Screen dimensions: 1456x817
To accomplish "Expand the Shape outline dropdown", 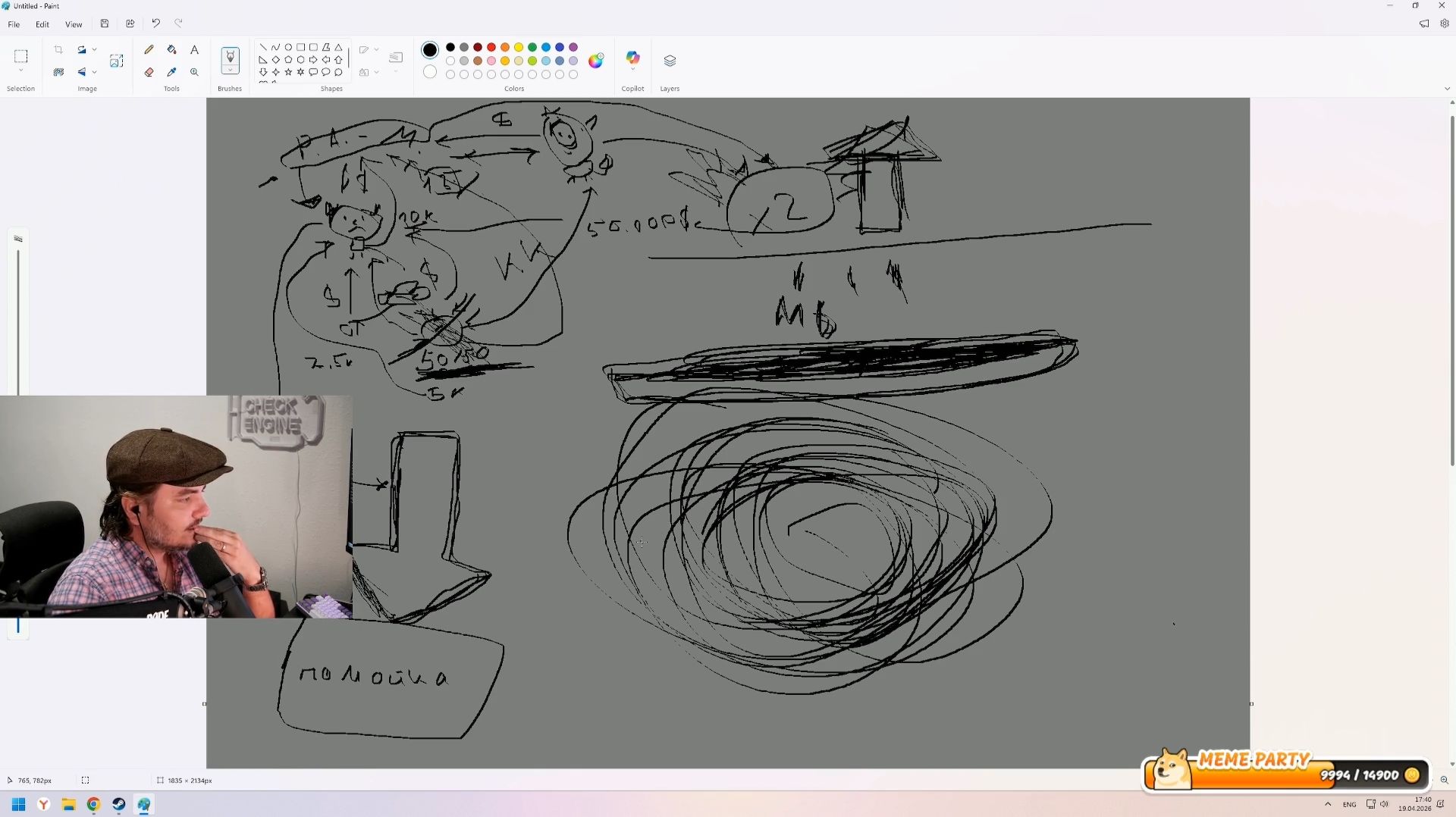I will click(376, 50).
